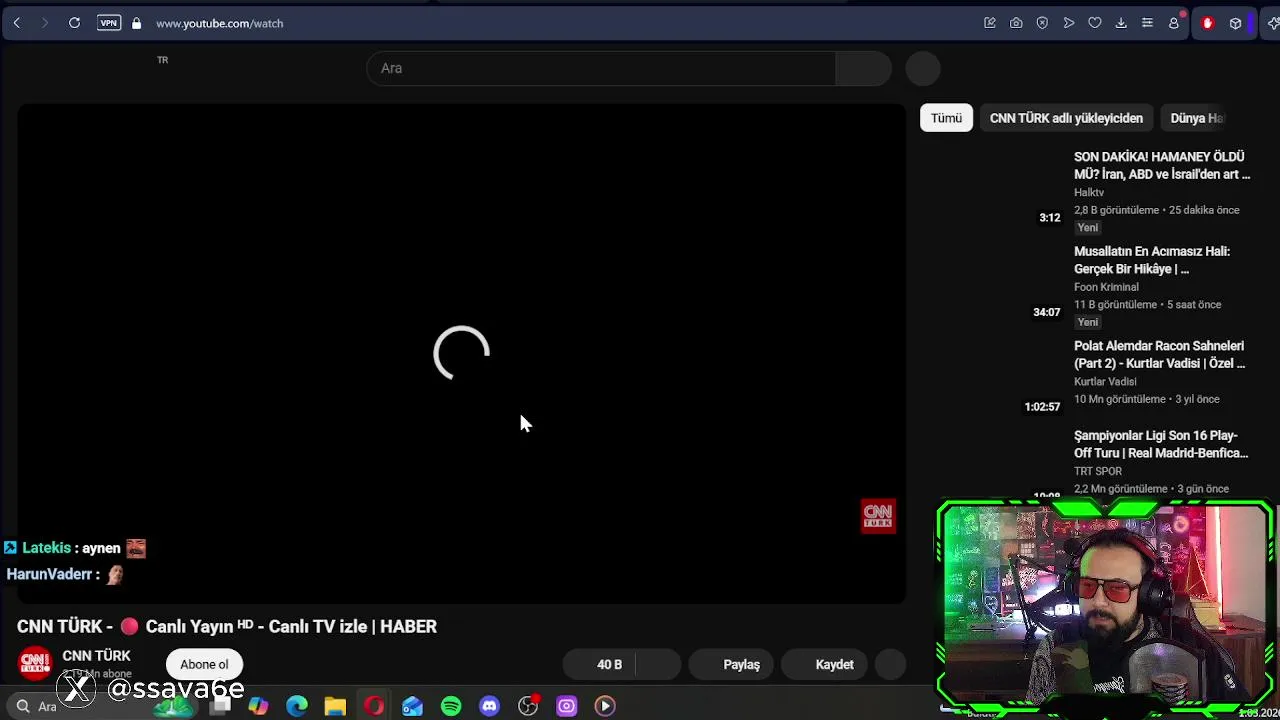Reload the YouTube page
The width and height of the screenshot is (1280, 720).
[x=74, y=23]
